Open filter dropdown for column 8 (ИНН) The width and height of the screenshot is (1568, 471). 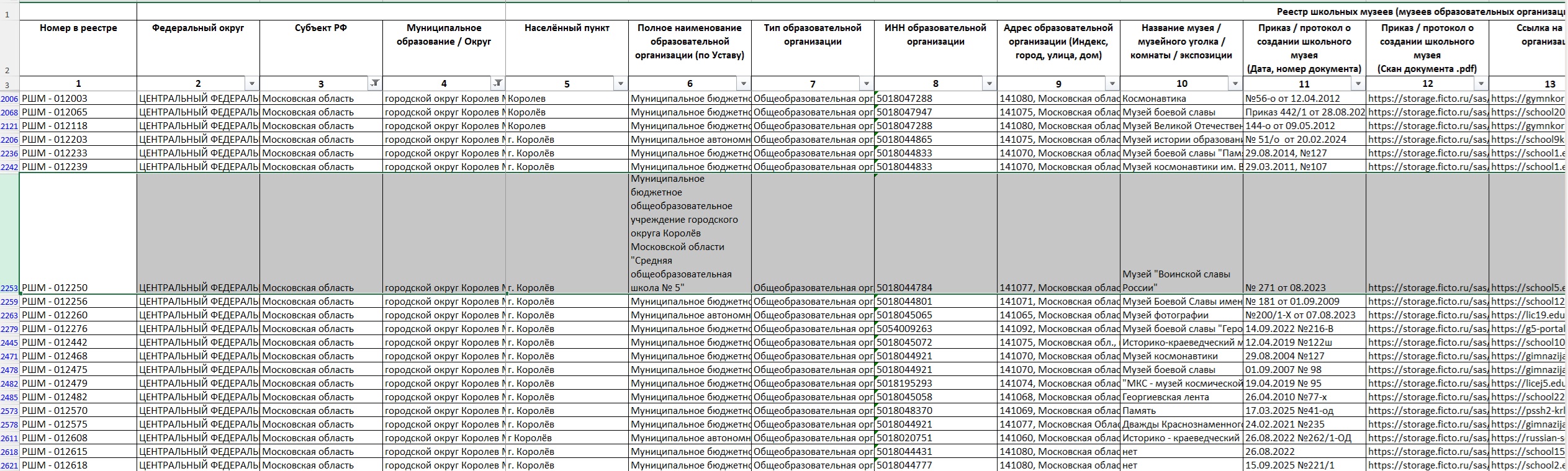coord(989,83)
